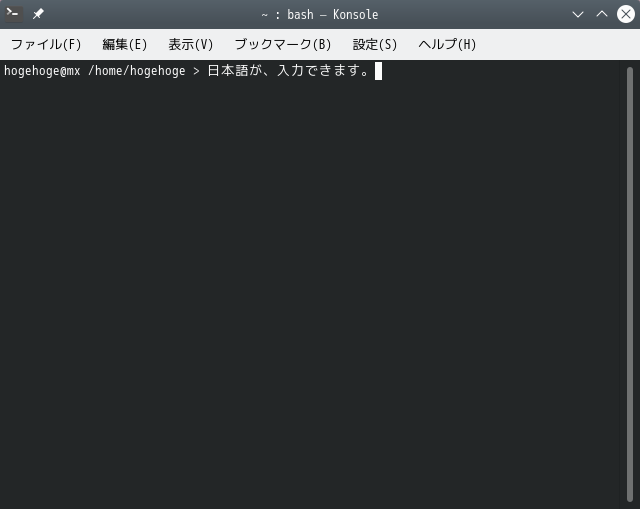Click the typed text 日本語が、入力できます。
The width and height of the screenshot is (640, 509).
(x=289, y=71)
